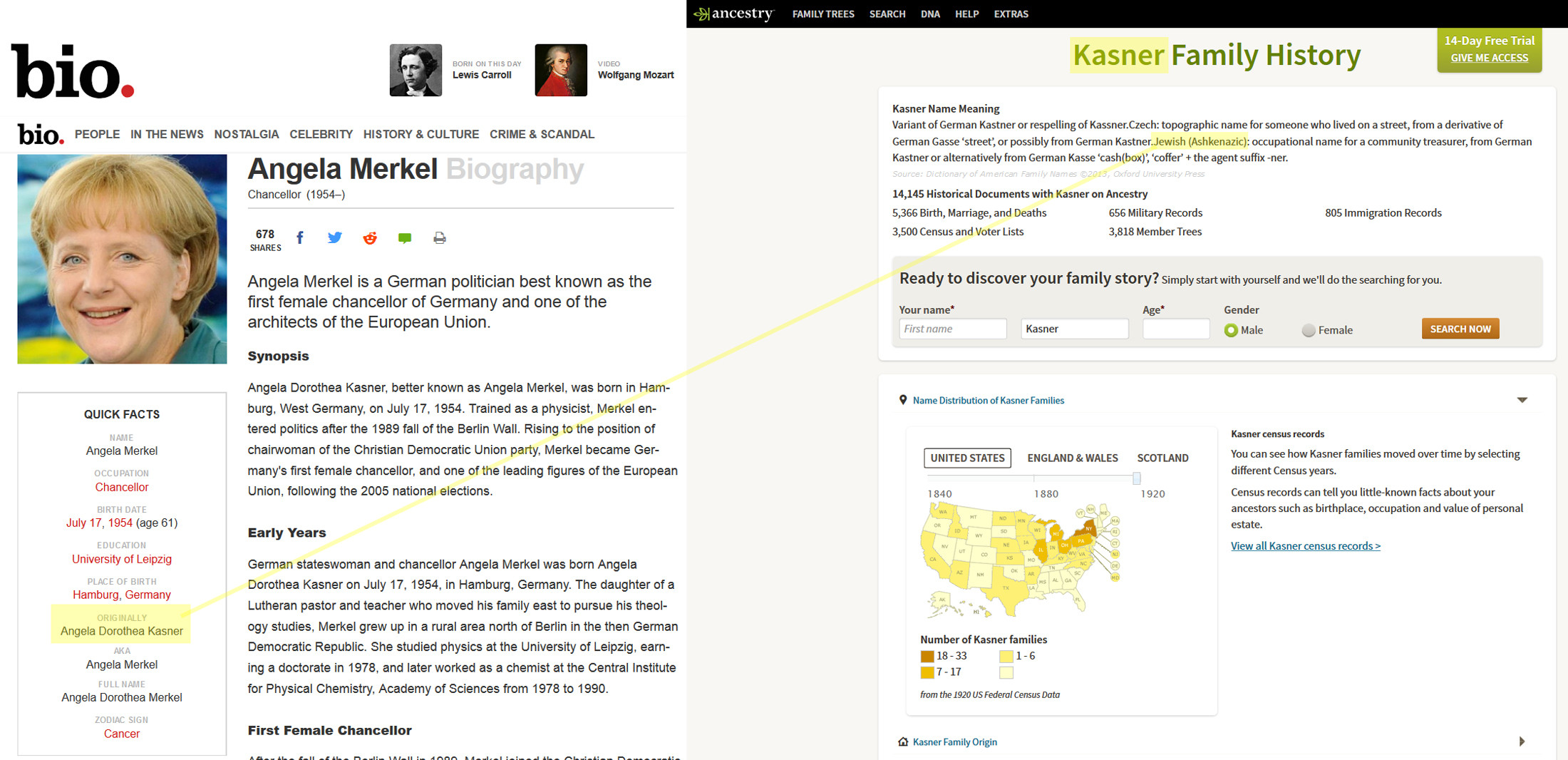Expand the Kasner Family Origin section

click(x=1522, y=741)
